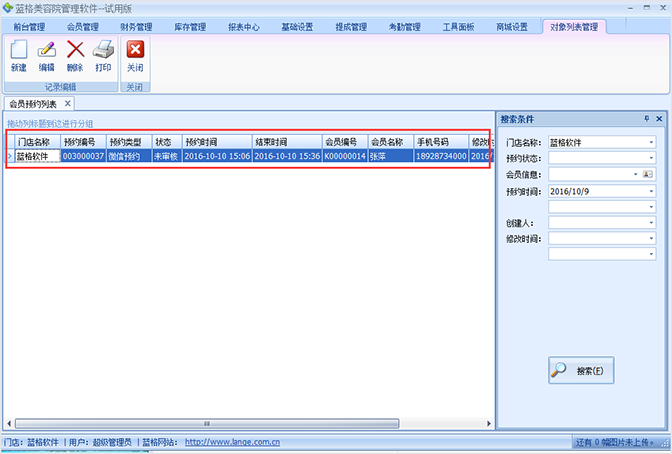The image size is (672, 454).
Task: Open the 修改时间 end date dropdown
Action: pyautogui.click(x=651, y=254)
